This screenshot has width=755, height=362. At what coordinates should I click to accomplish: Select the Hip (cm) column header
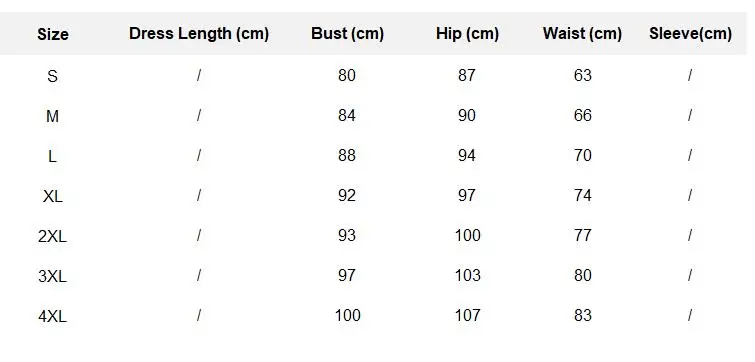467,34
